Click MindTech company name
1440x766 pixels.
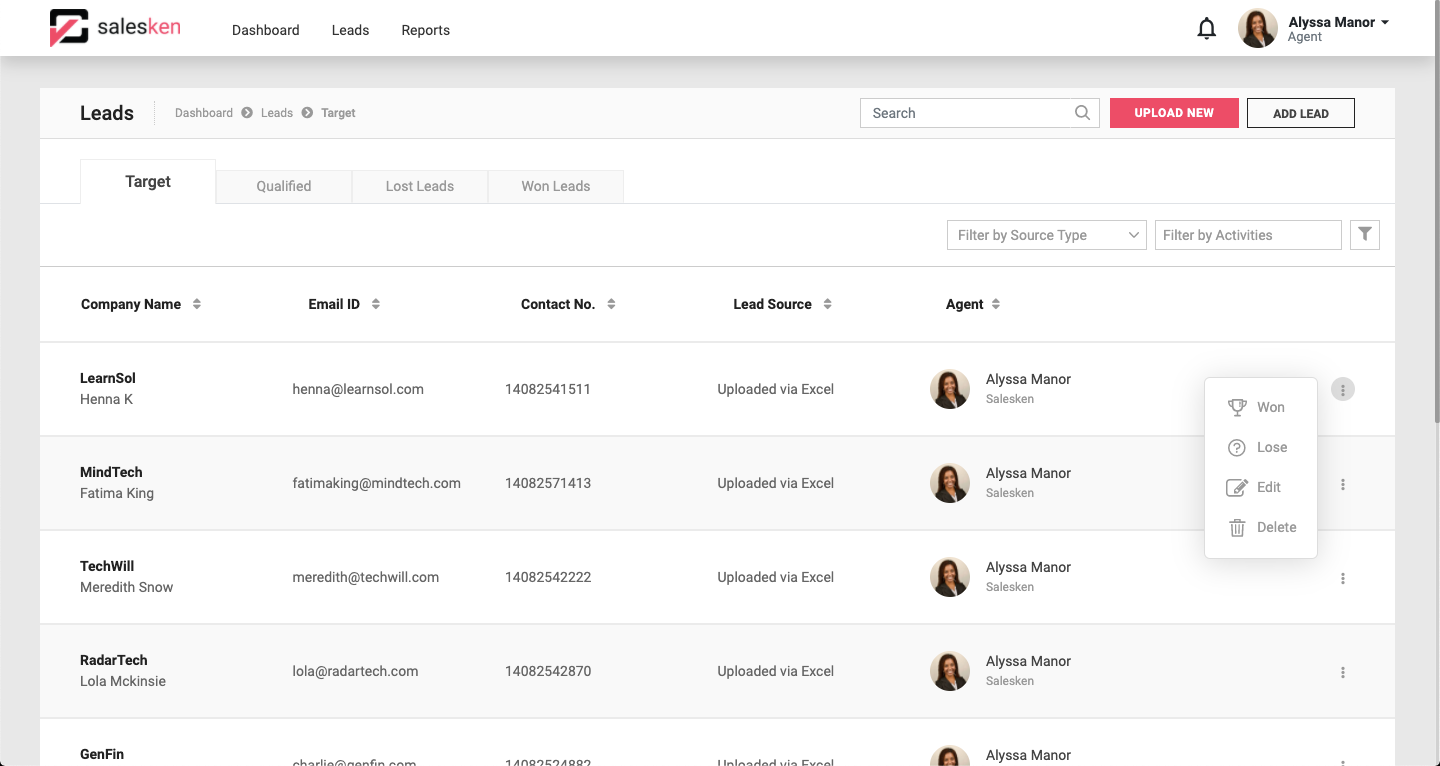[111, 472]
